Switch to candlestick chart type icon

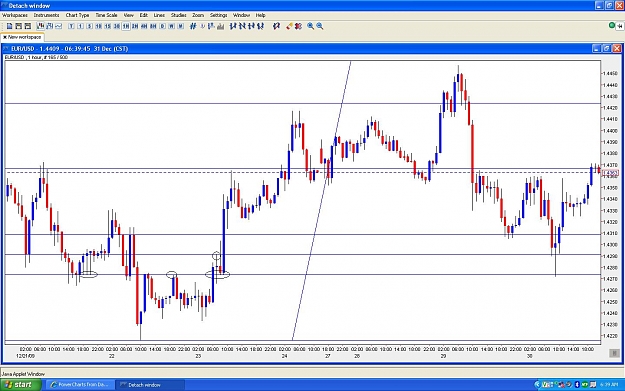point(40,26)
